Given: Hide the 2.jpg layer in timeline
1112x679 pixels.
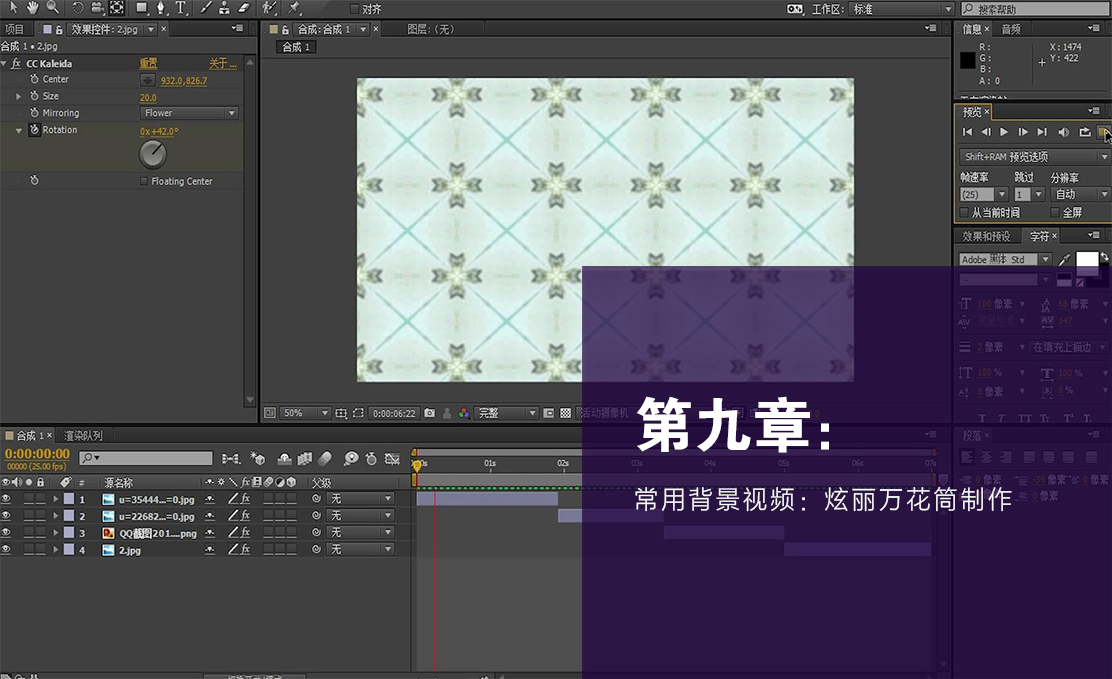Looking at the screenshot, I should (6, 550).
